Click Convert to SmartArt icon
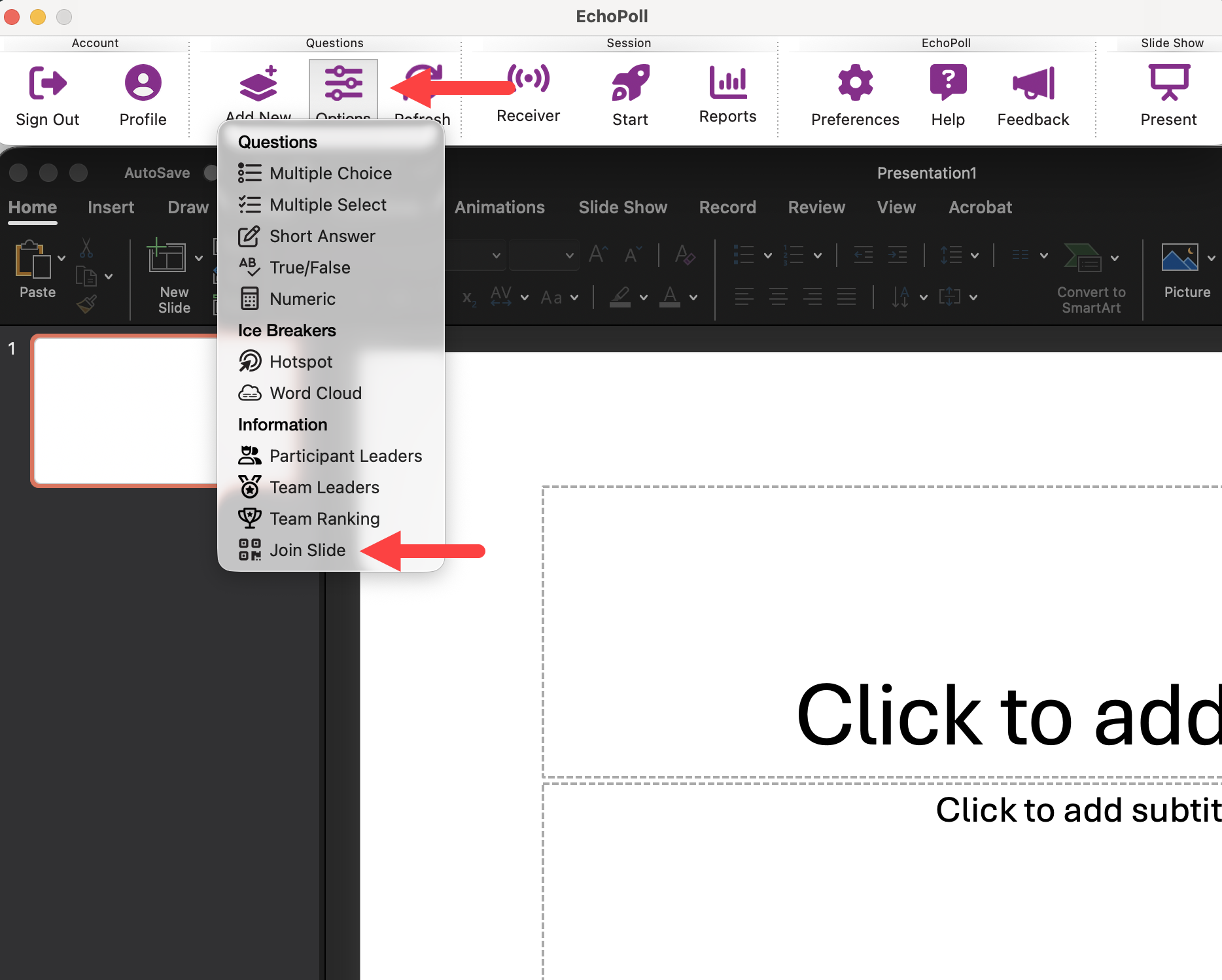This screenshot has height=980, width=1222. pos(1083,257)
